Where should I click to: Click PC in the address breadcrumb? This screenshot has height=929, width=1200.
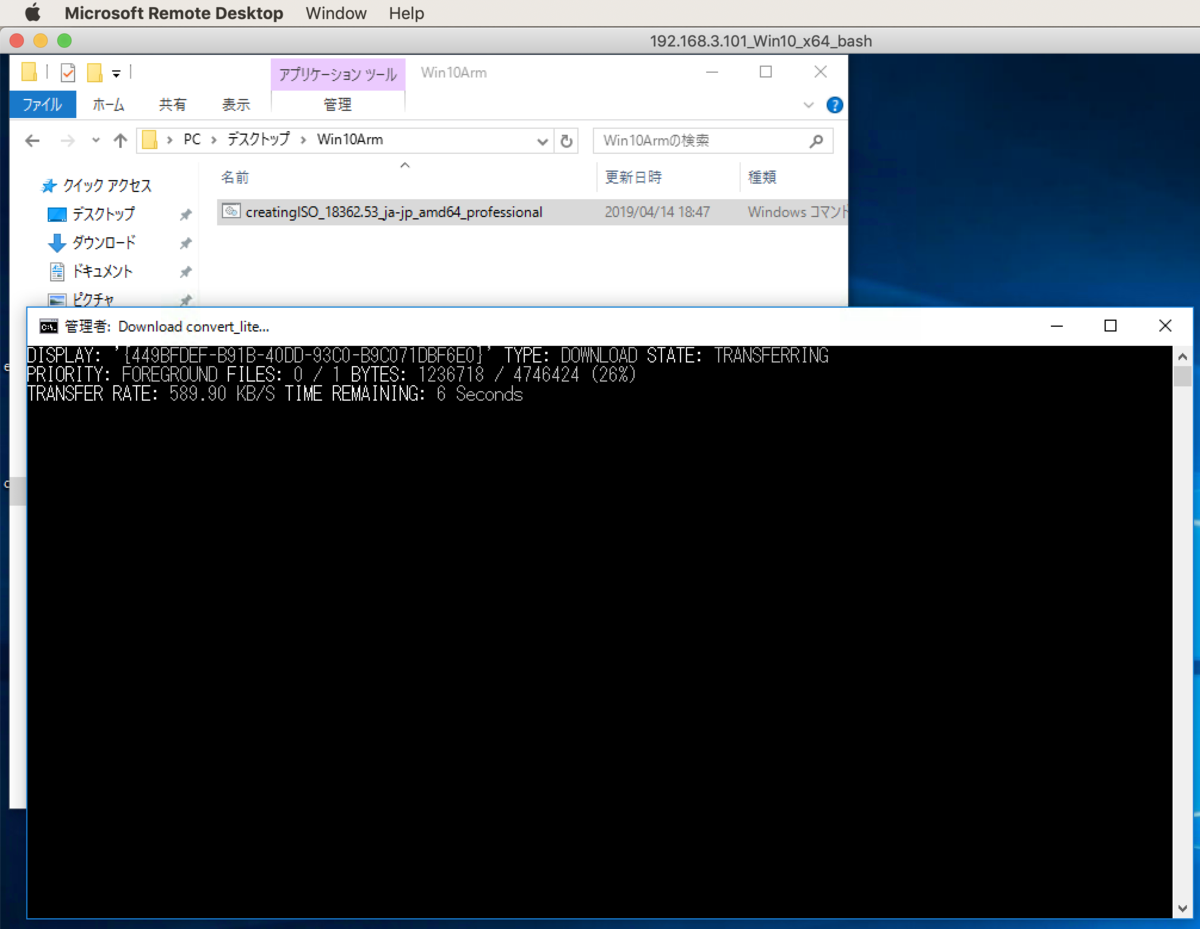(x=192, y=140)
